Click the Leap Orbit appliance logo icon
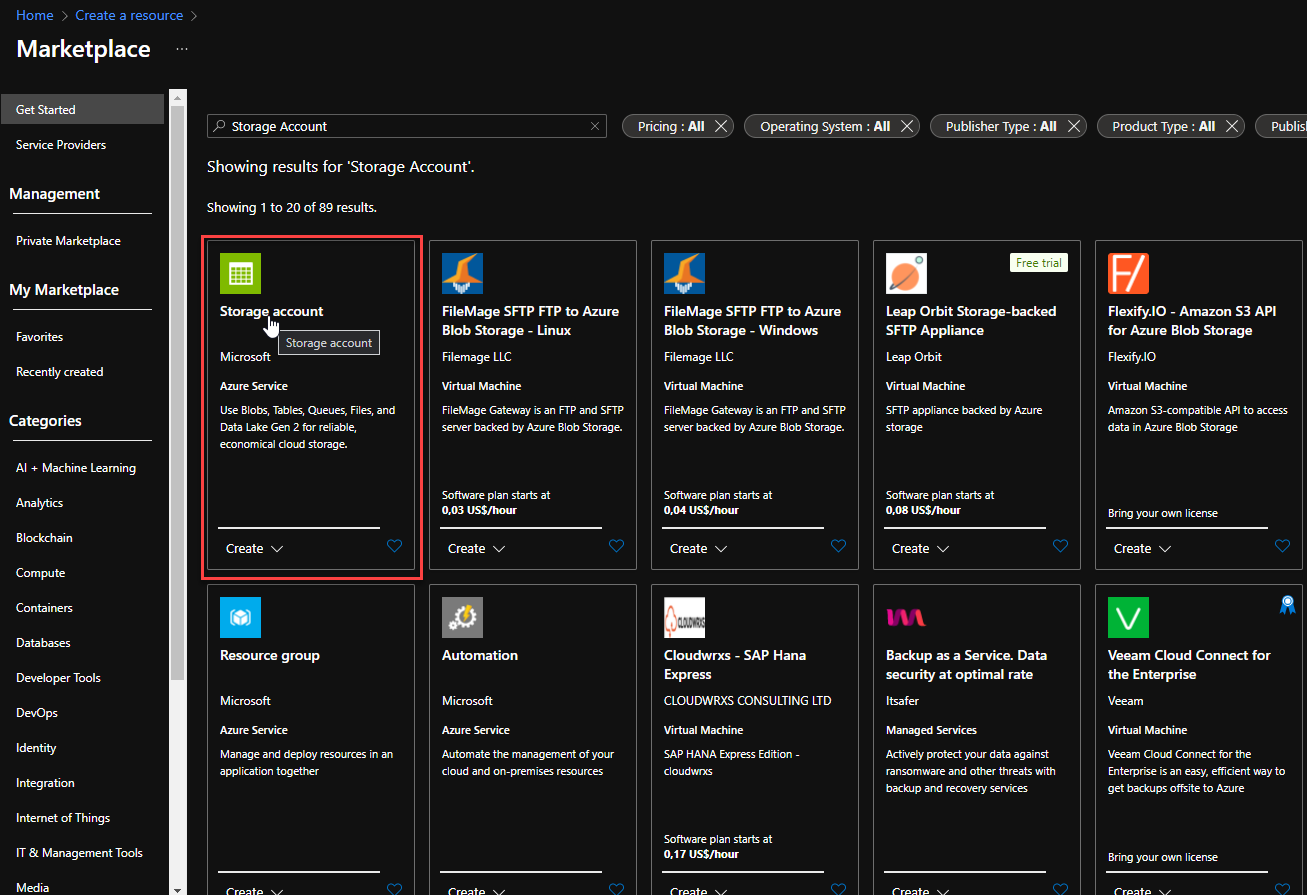1307x895 pixels. pos(906,273)
